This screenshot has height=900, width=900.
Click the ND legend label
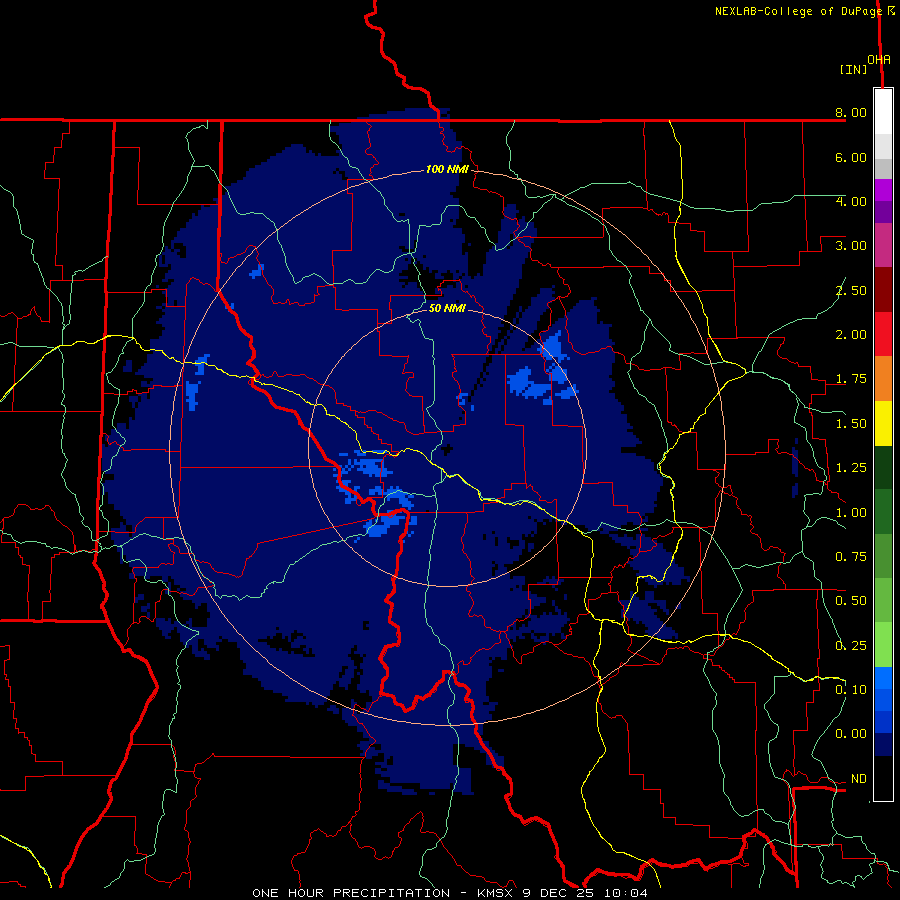[x=859, y=779]
